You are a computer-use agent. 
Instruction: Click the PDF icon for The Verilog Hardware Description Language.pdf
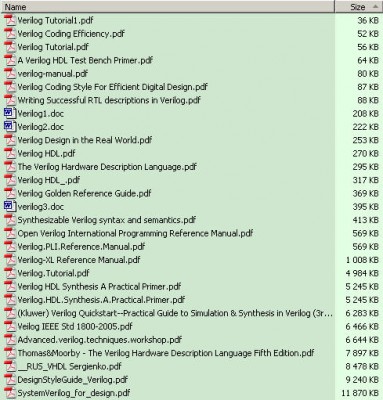tap(10, 167)
